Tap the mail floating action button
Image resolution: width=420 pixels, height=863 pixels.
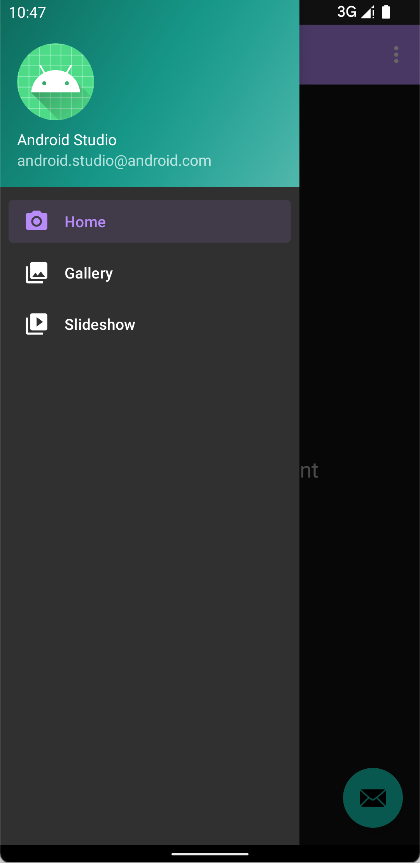click(373, 798)
